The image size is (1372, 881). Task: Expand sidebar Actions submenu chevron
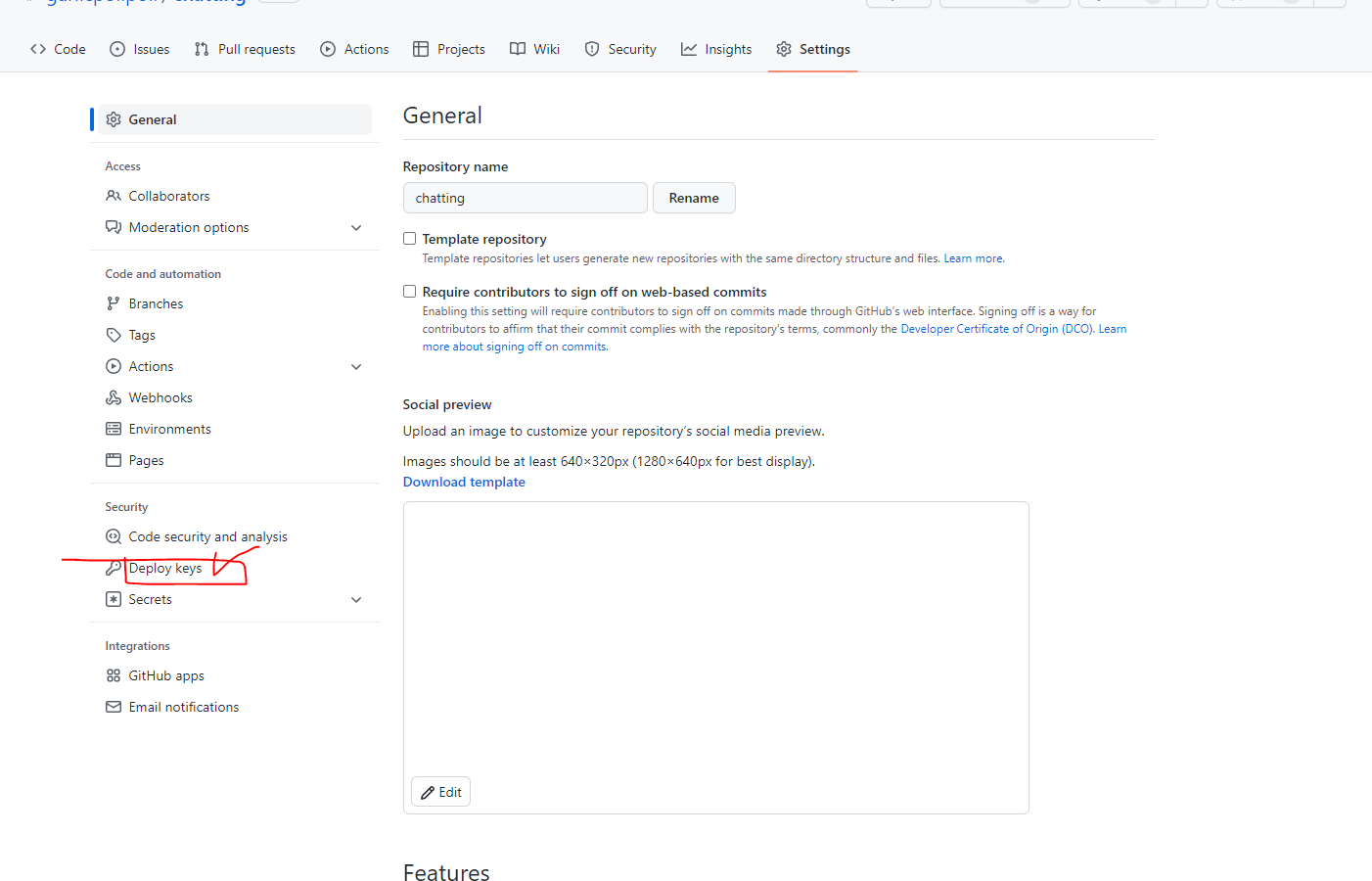tap(356, 366)
